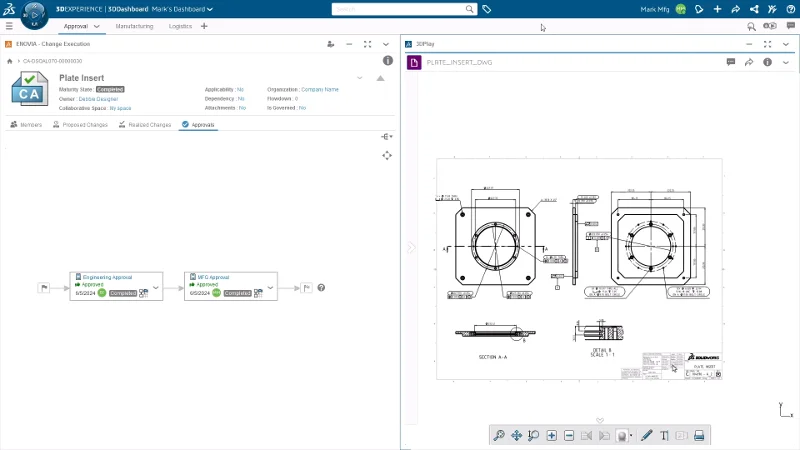Screen dimensions: 800x450
Task: Click the tag icon beside search bar
Action: click(x=487, y=9)
